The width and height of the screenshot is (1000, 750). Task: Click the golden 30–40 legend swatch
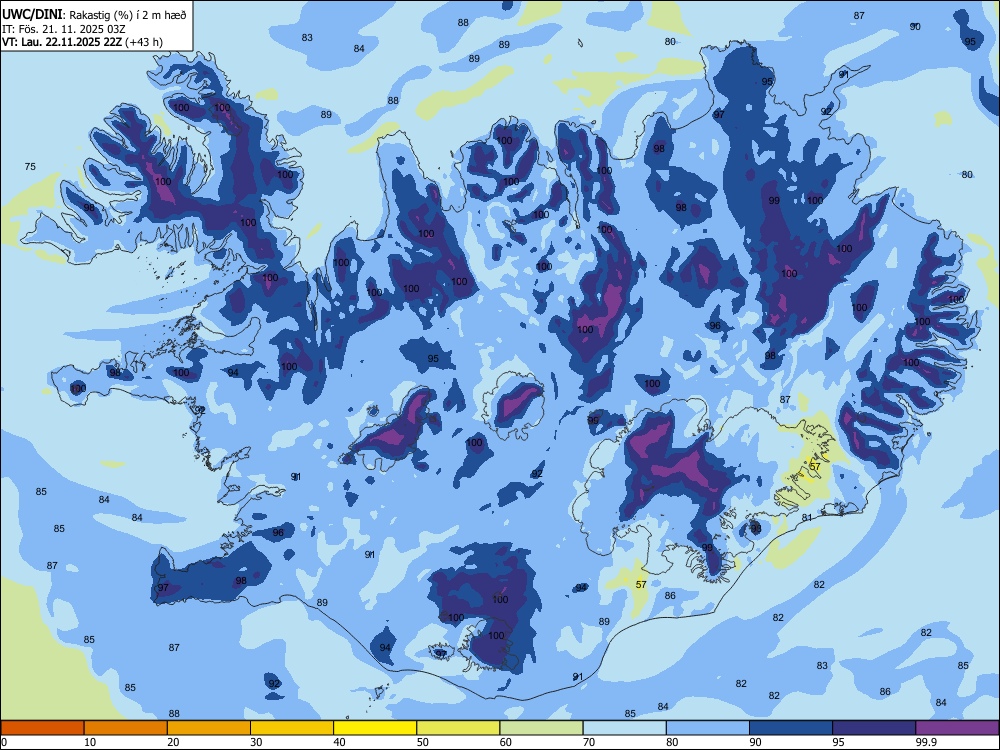pyautogui.click(x=292, y=728)
